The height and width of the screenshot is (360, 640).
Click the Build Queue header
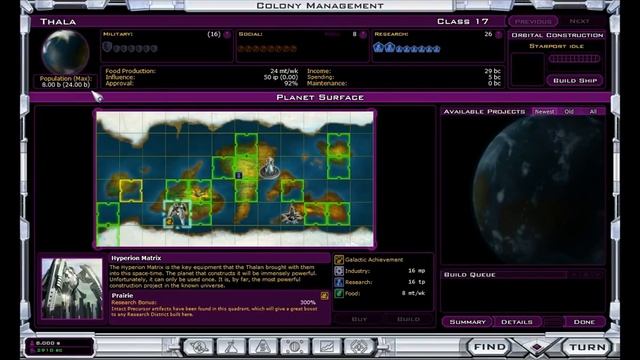click(469, 275)
